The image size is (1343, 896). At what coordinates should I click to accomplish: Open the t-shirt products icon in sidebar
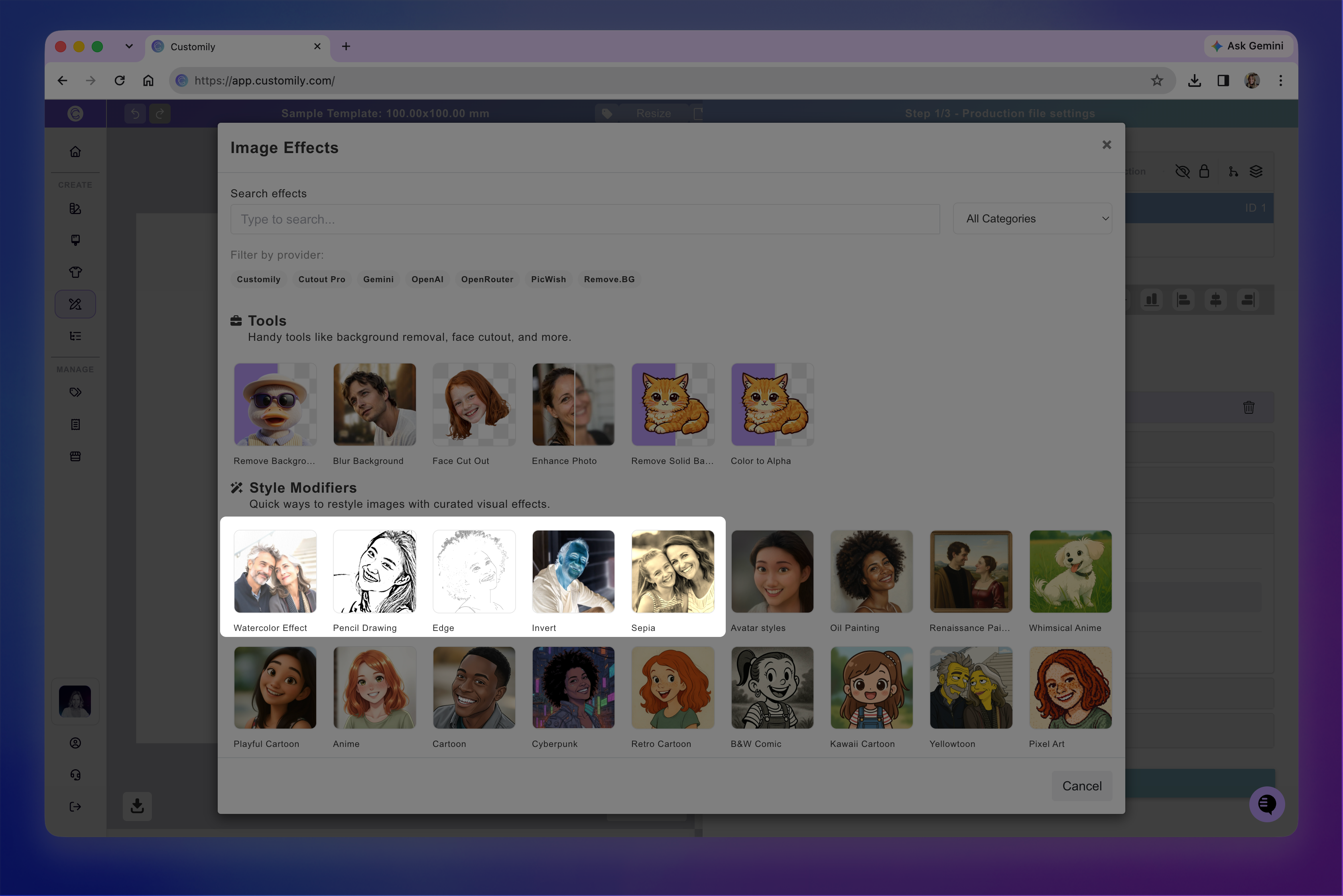75,272
